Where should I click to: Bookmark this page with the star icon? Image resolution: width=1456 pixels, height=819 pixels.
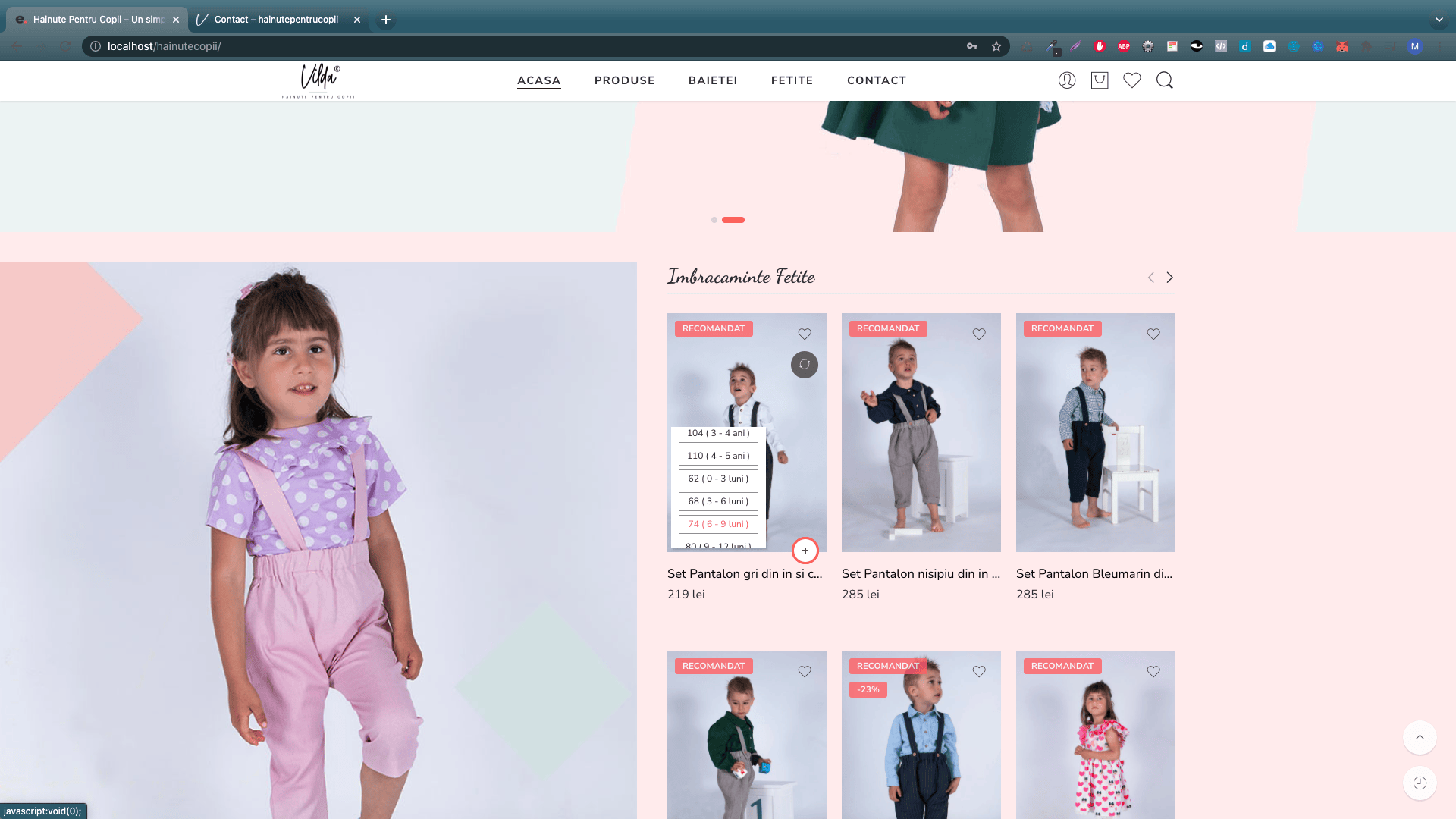(996, 46)
